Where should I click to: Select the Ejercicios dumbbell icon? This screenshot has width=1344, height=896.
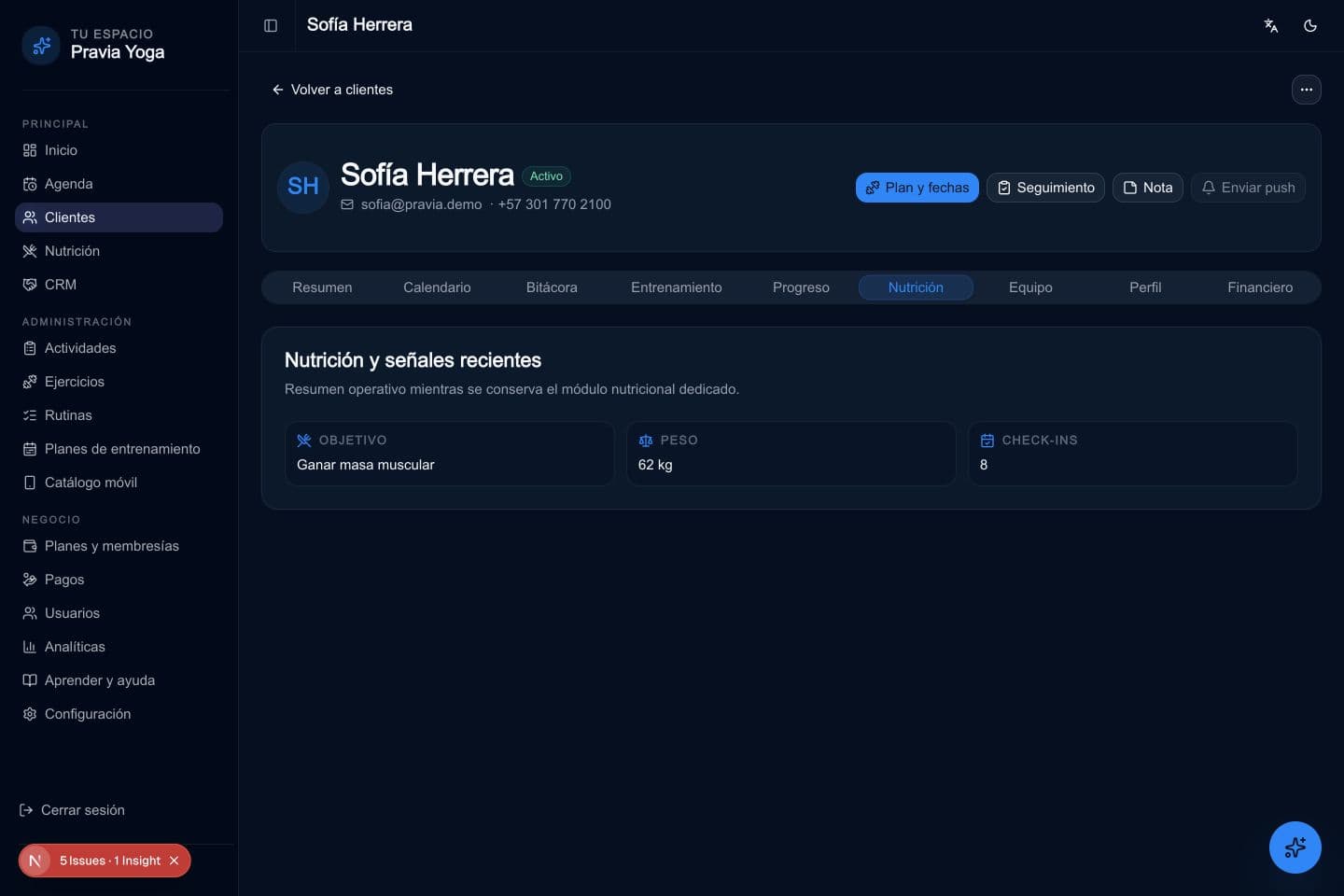(x=30, y=382)
